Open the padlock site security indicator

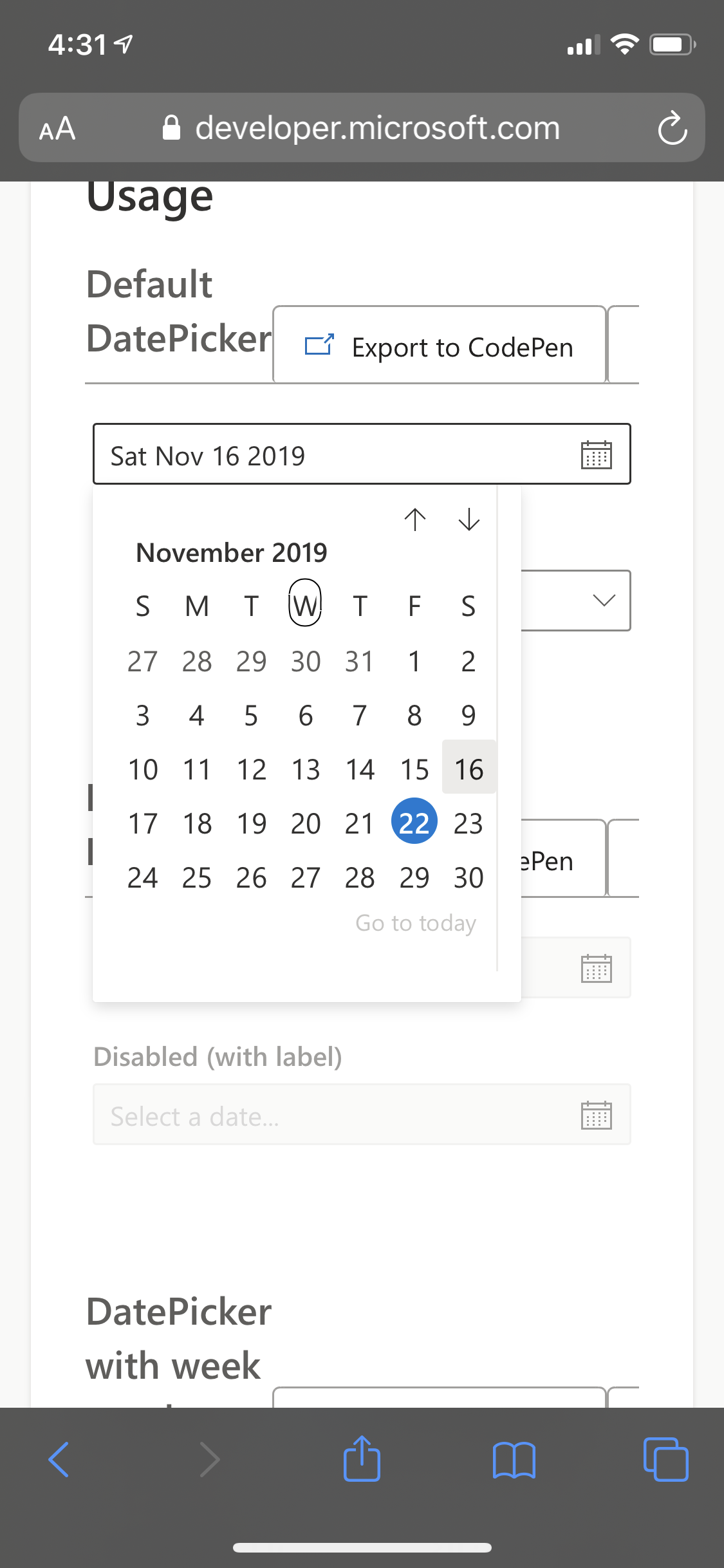click(x=171, y=127)
